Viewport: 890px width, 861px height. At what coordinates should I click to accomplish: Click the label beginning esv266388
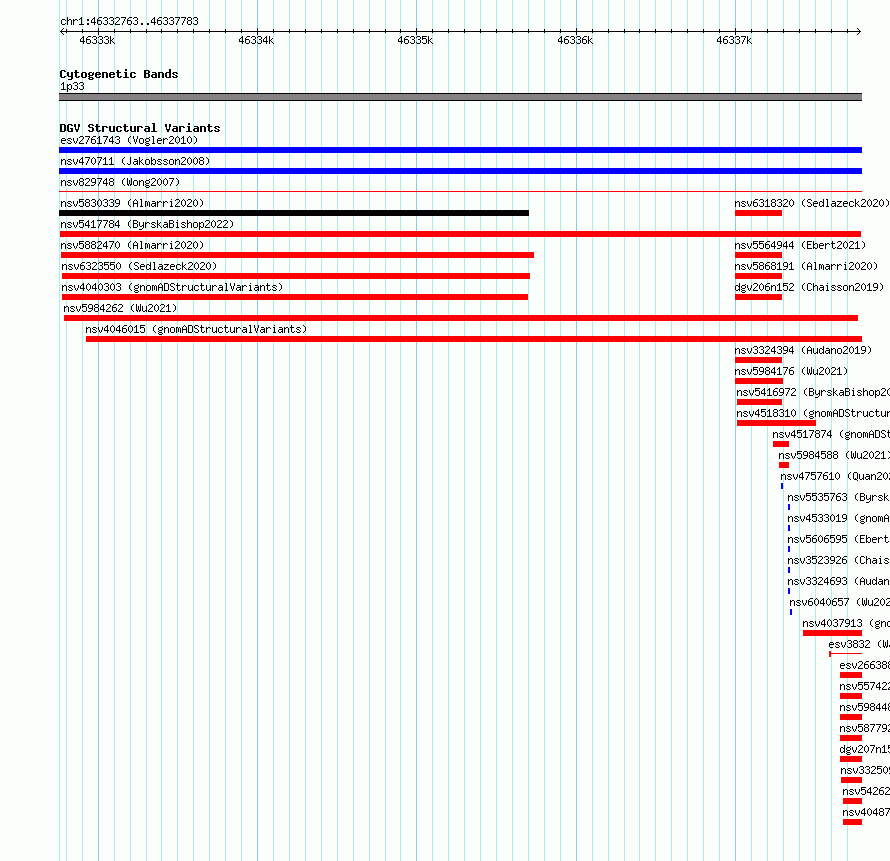click(x=864, y=665)
